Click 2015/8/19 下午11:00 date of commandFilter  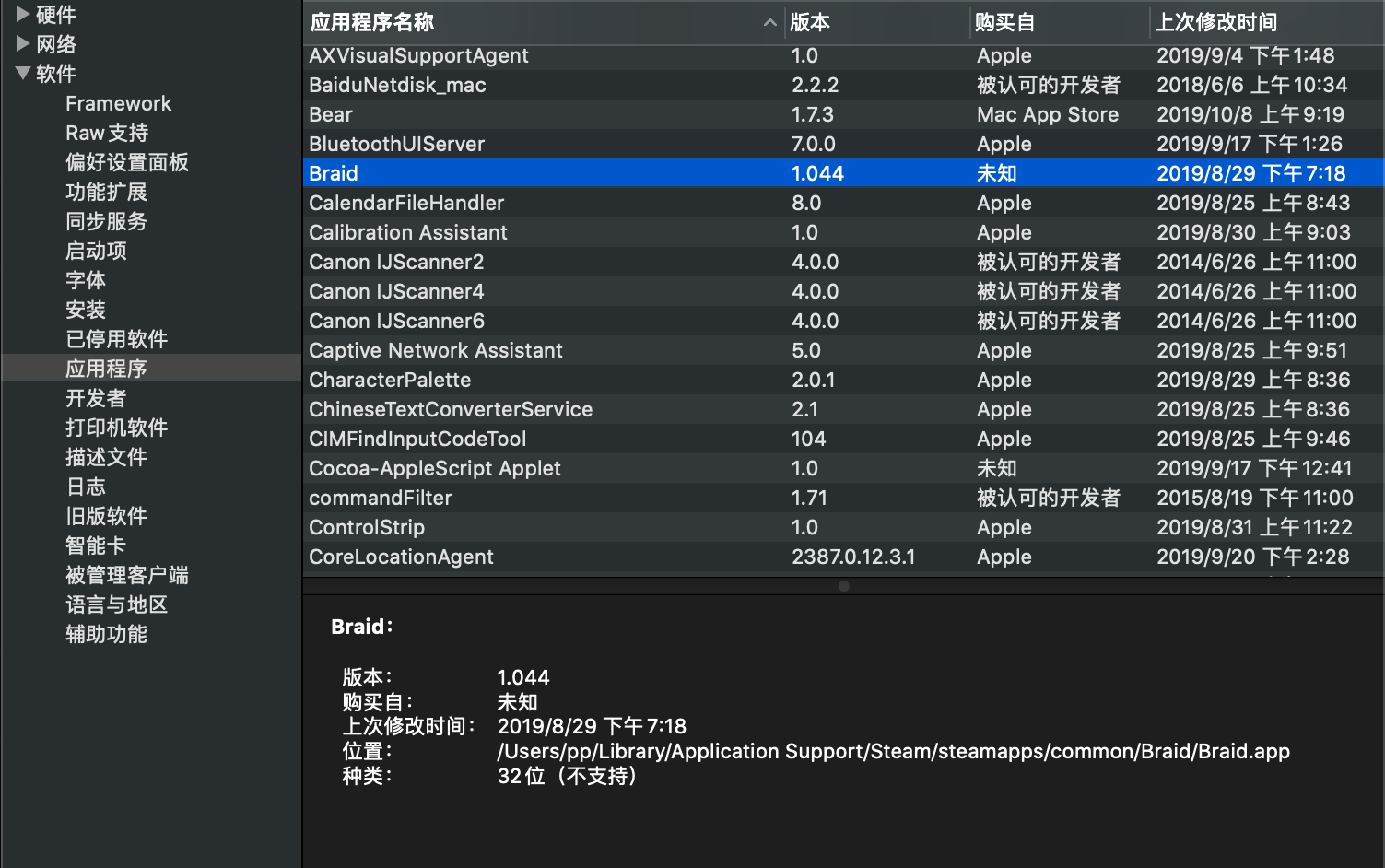[1254, 498]
